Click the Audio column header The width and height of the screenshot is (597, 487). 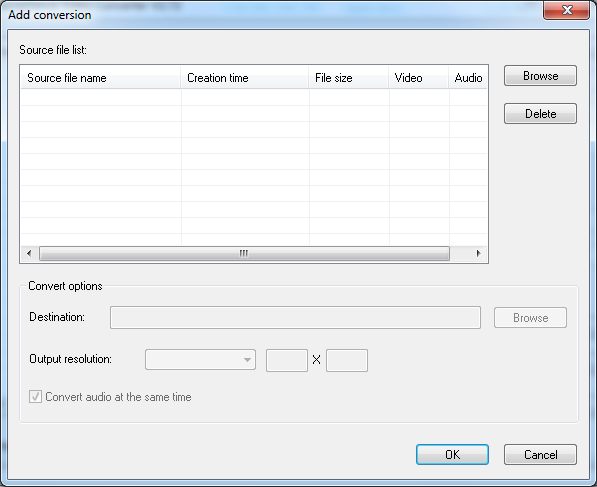(468, 78)
